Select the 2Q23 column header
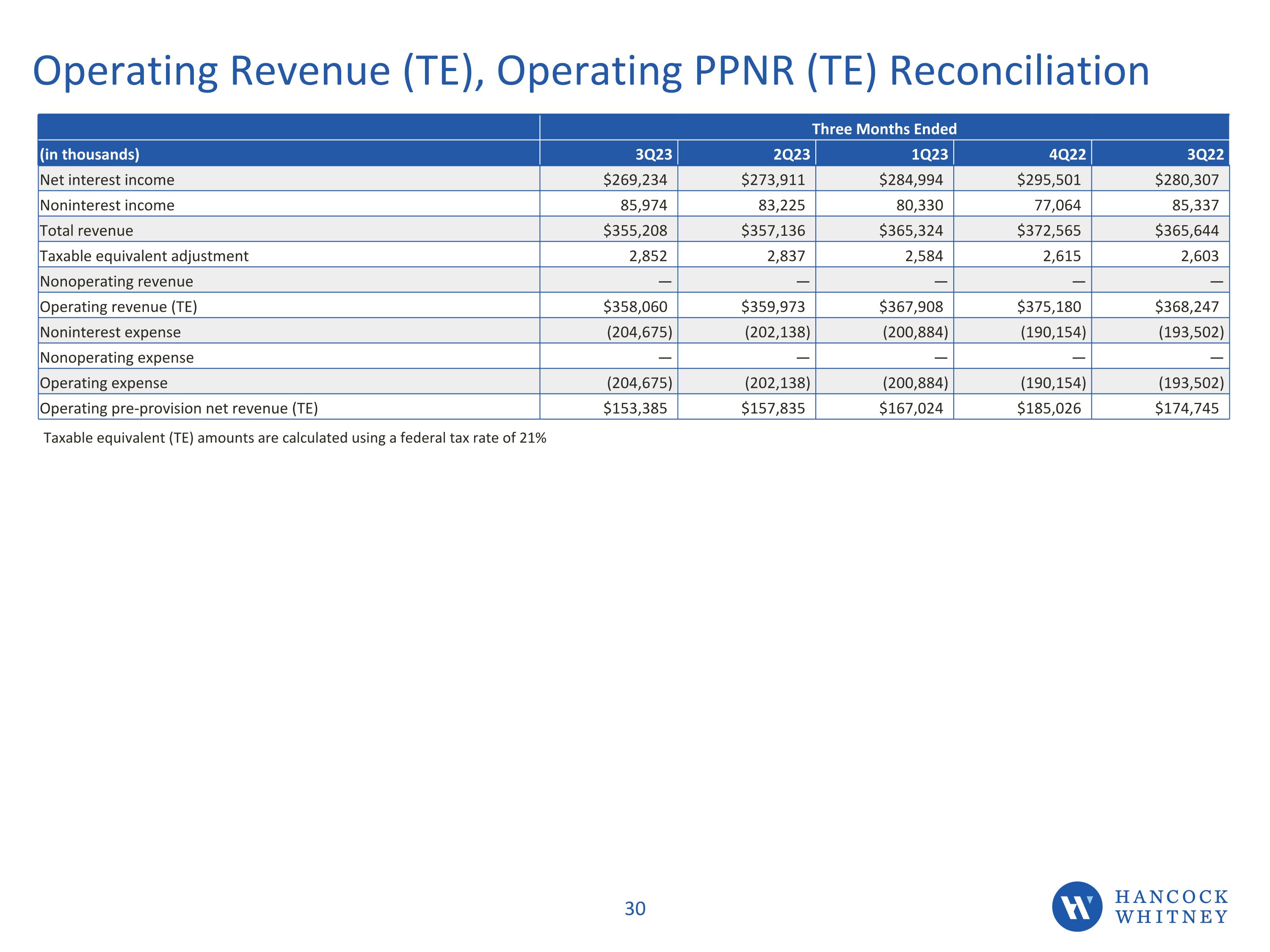The width and height of the screenshot is (1270, 952). point(791,154)
